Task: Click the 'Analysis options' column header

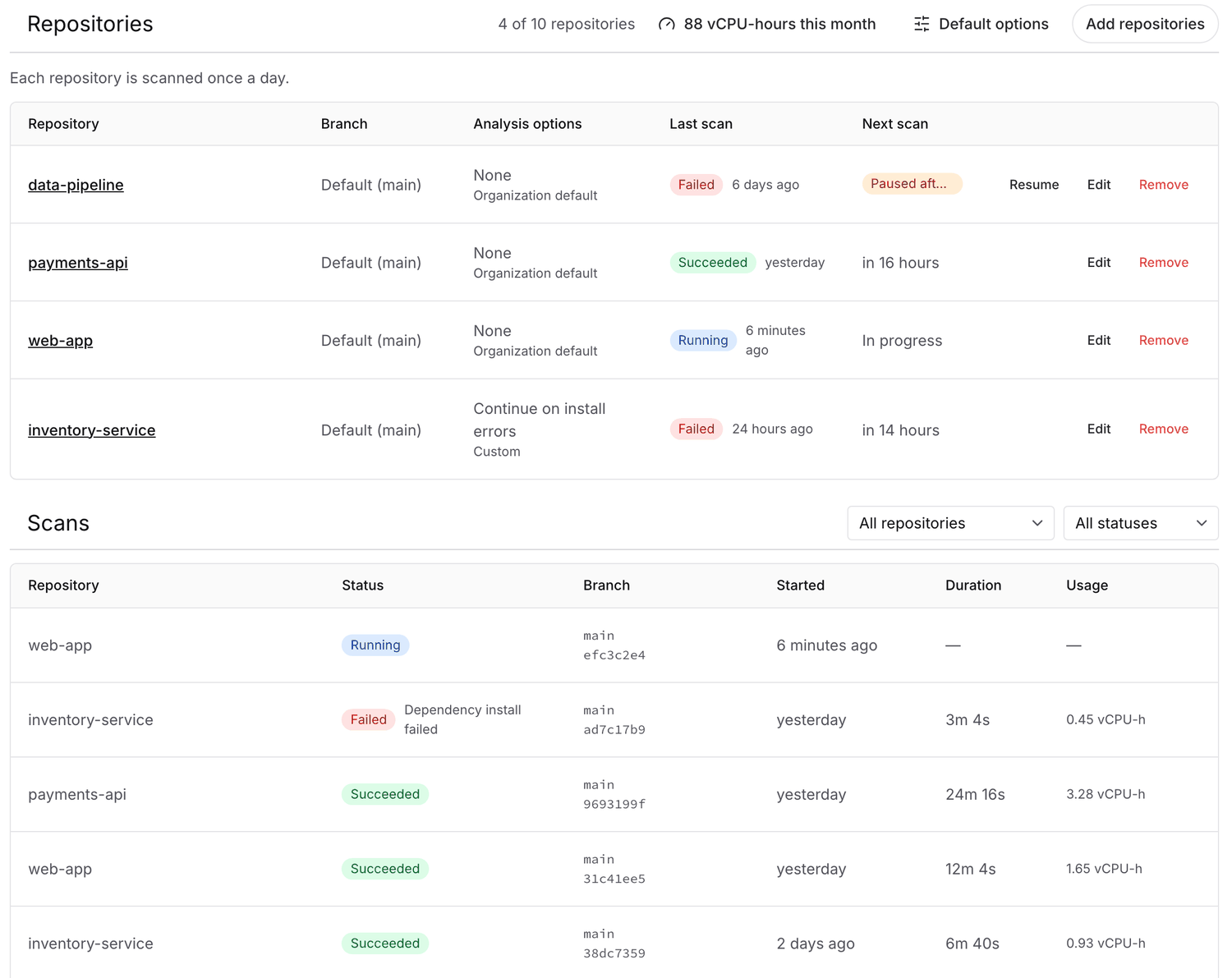Action: 527,124
